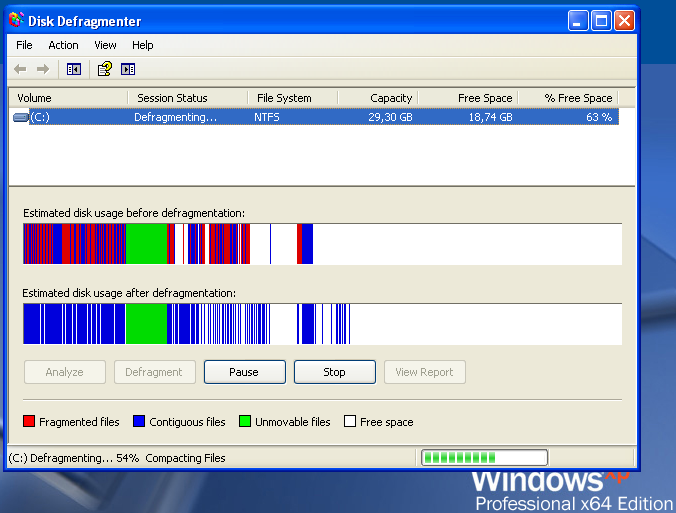Screen dimensions: 676x513
Task: Open the Action menu
Action: 63,45
